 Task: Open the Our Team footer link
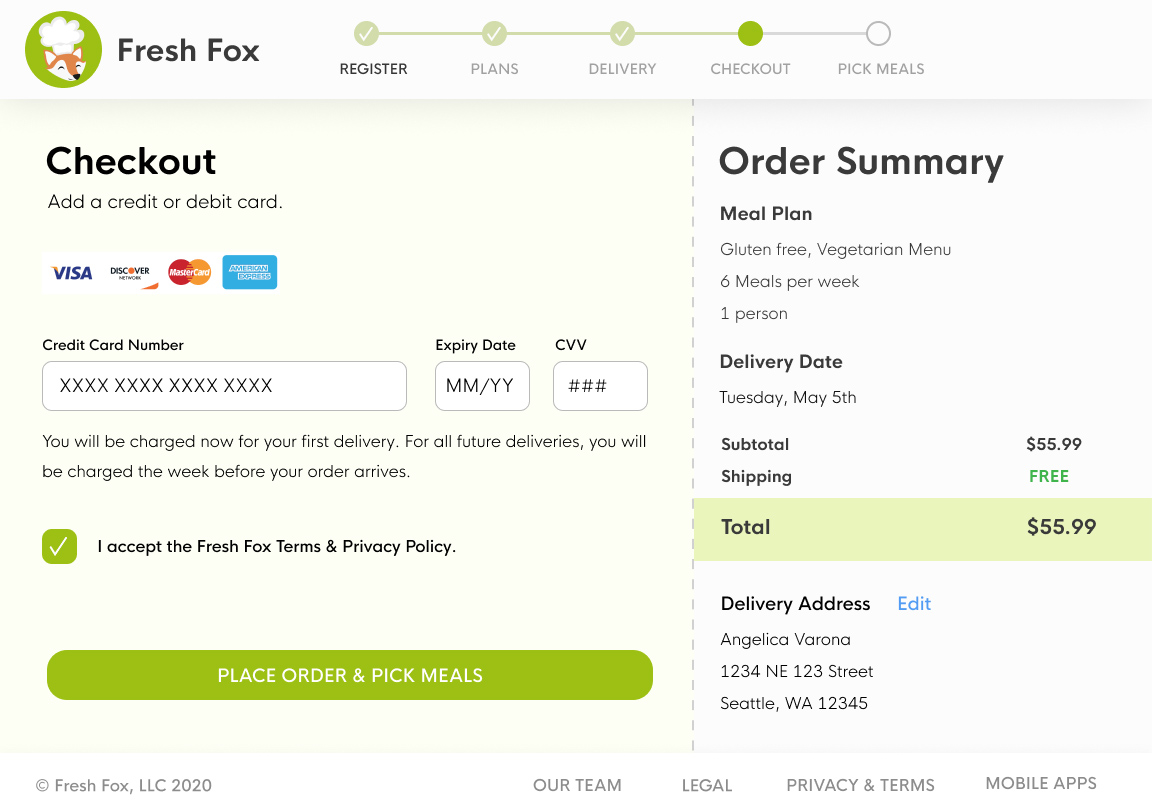tap(577, 785)
